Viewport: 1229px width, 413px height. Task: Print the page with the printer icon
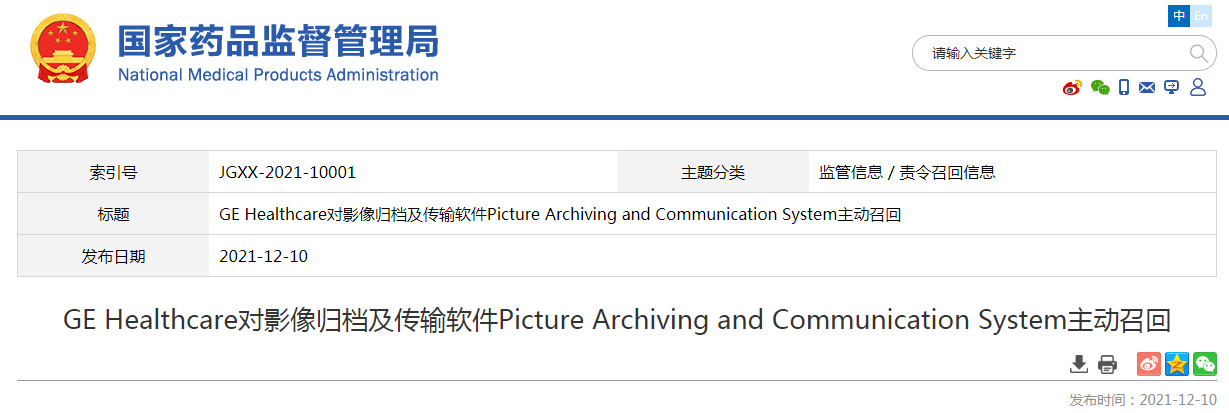(1107, 364)
